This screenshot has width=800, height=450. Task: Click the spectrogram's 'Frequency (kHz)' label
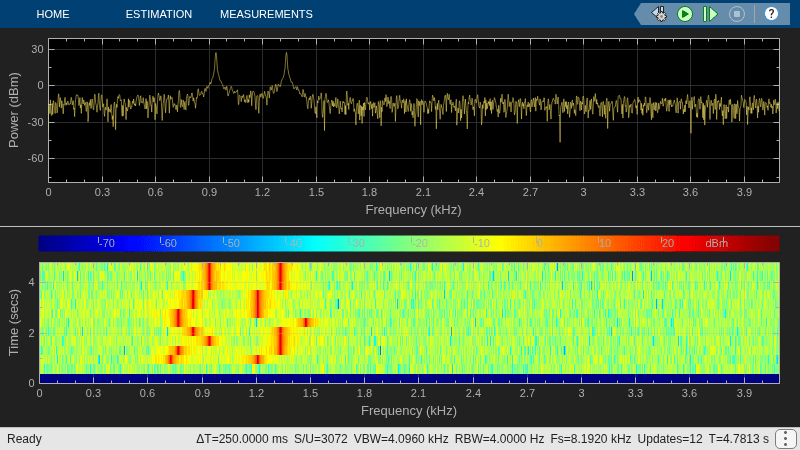(409, 411)
